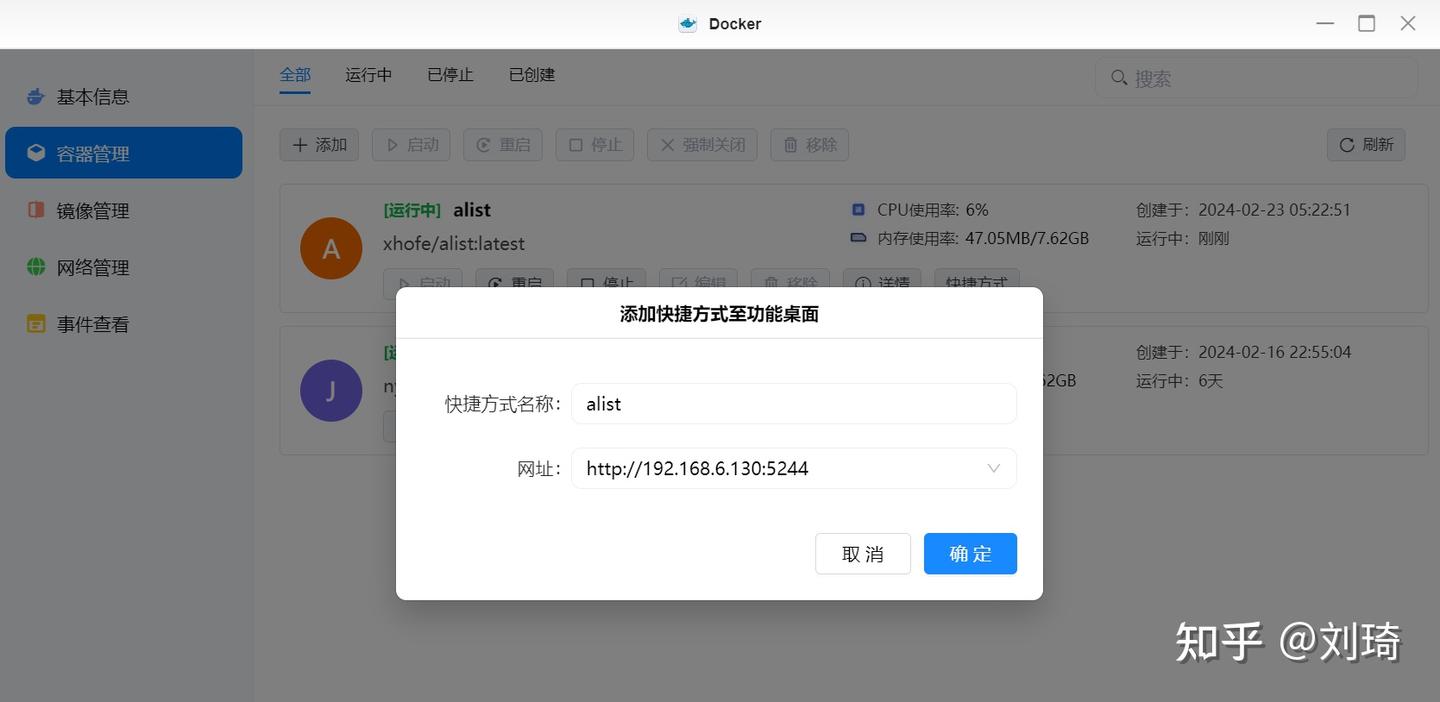Click the 移除 remove button in toolbar

coord(808,144)
